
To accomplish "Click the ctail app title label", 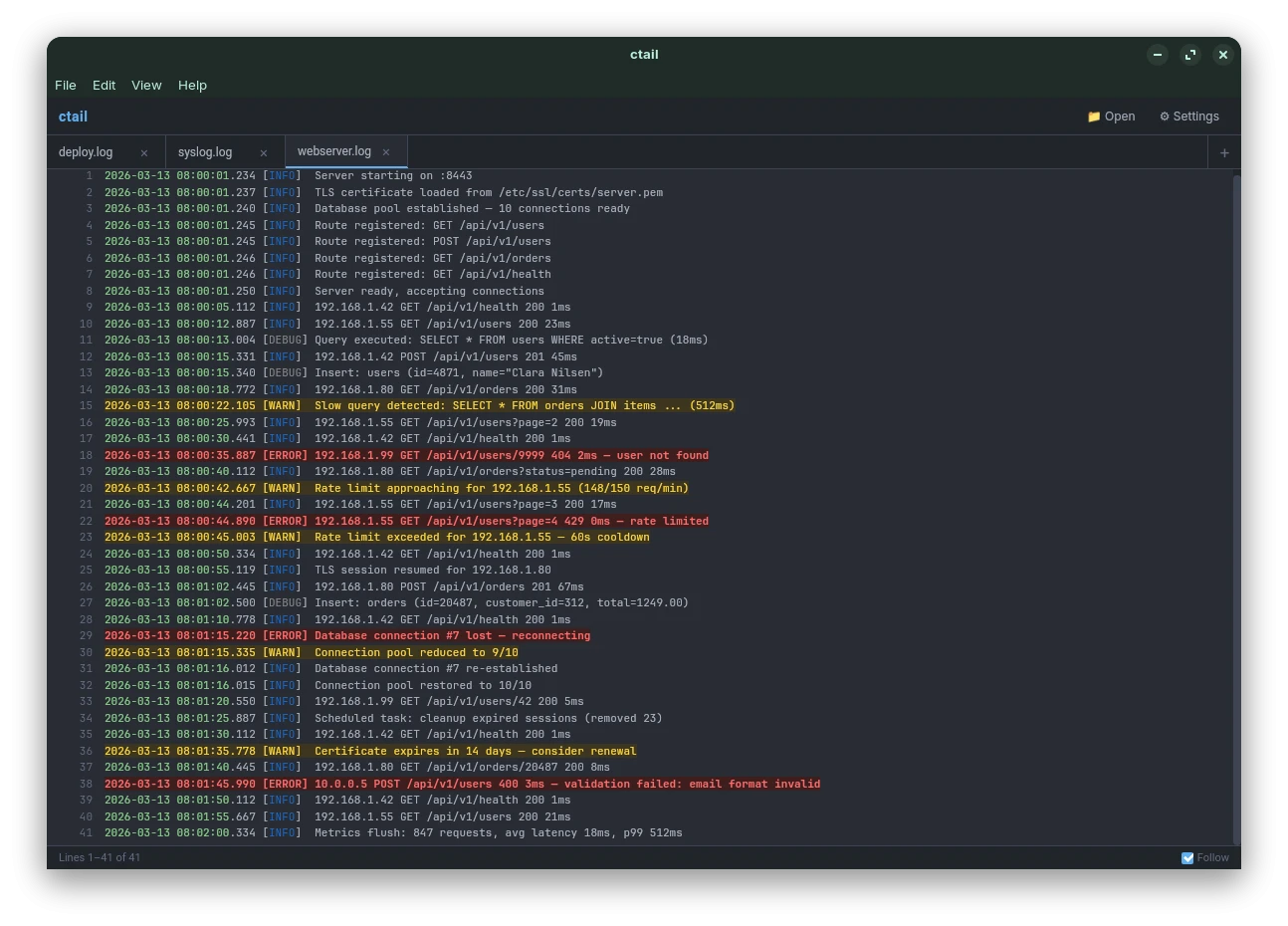I will (x=73, y=116).
